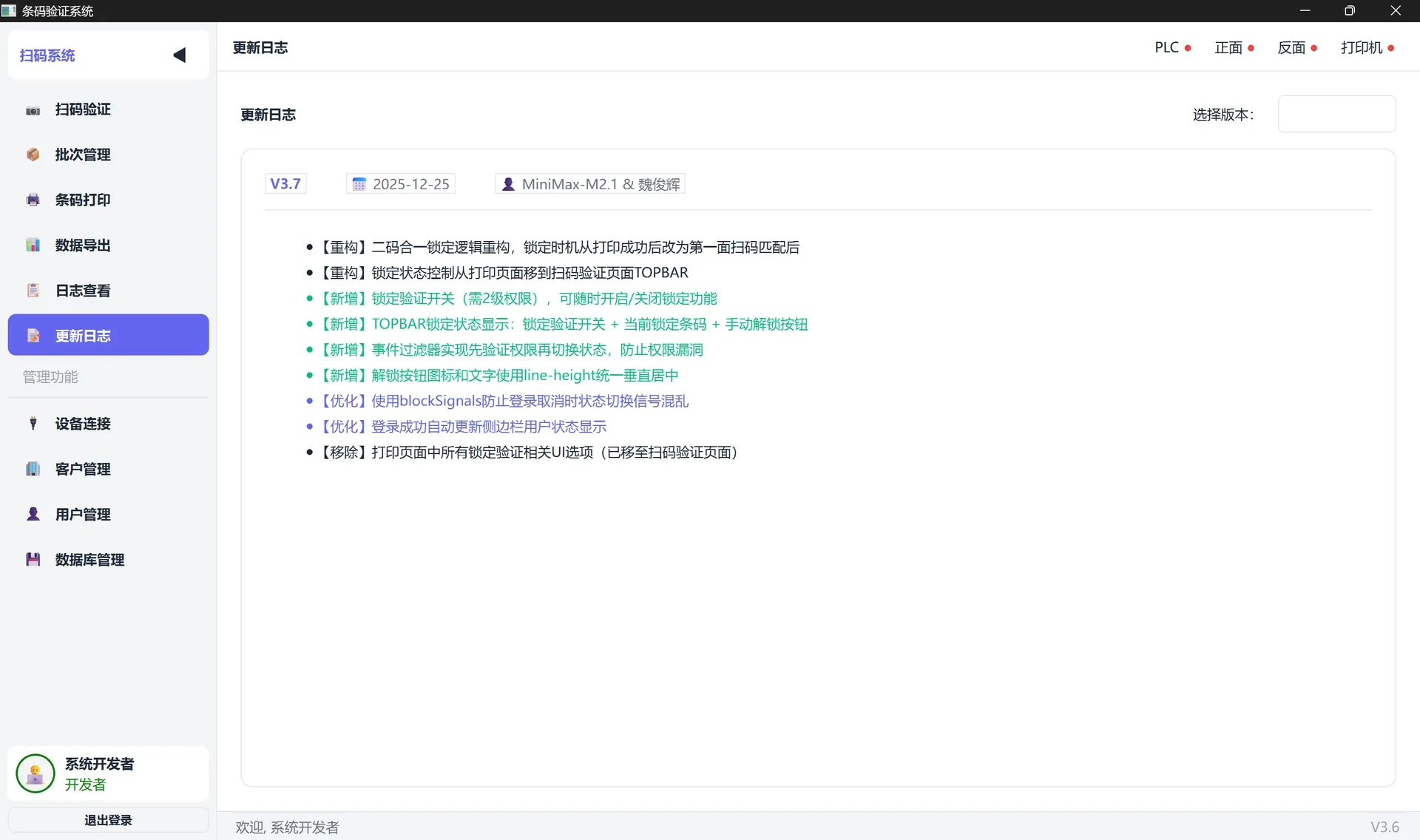1420x840 pixels.
Task: Open the 客户管理 page
Action: [x=108, y=469]
